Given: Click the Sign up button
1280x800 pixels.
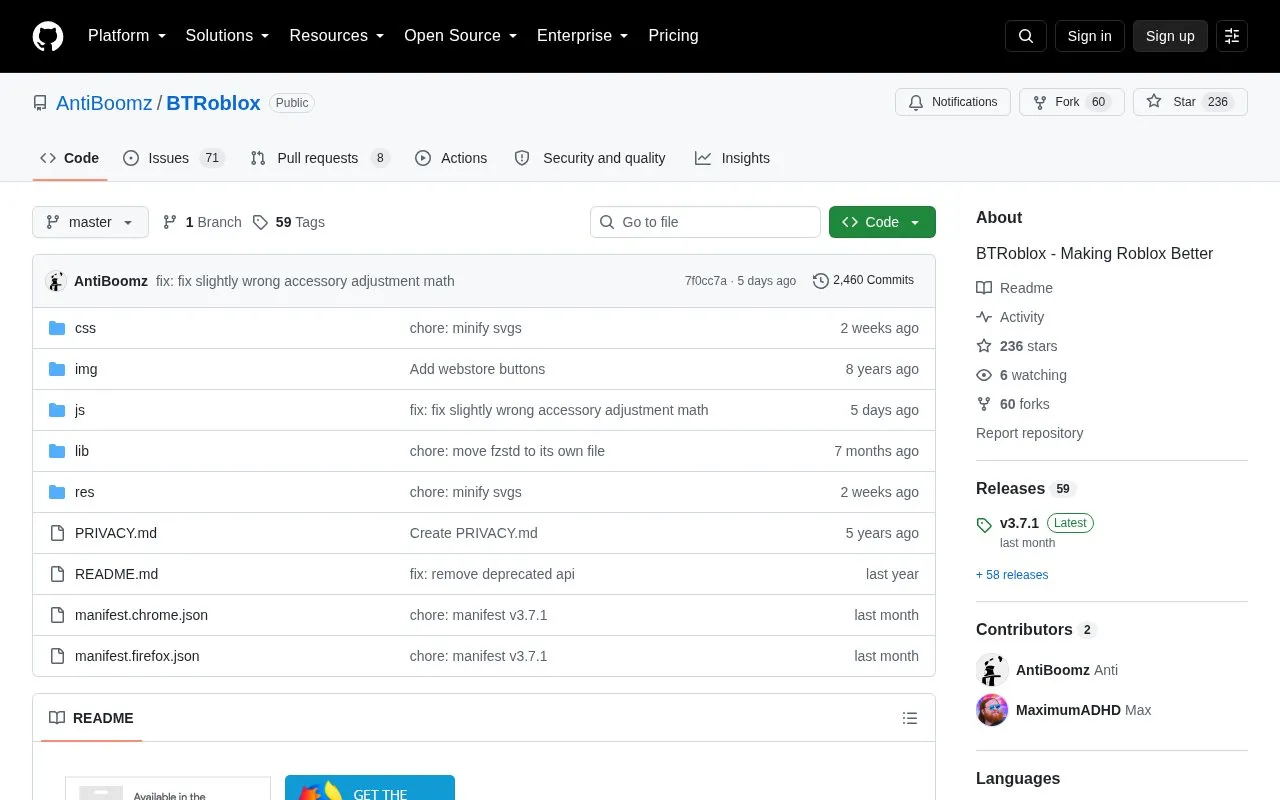Looking at the screenshot, I should [1170, 36].
